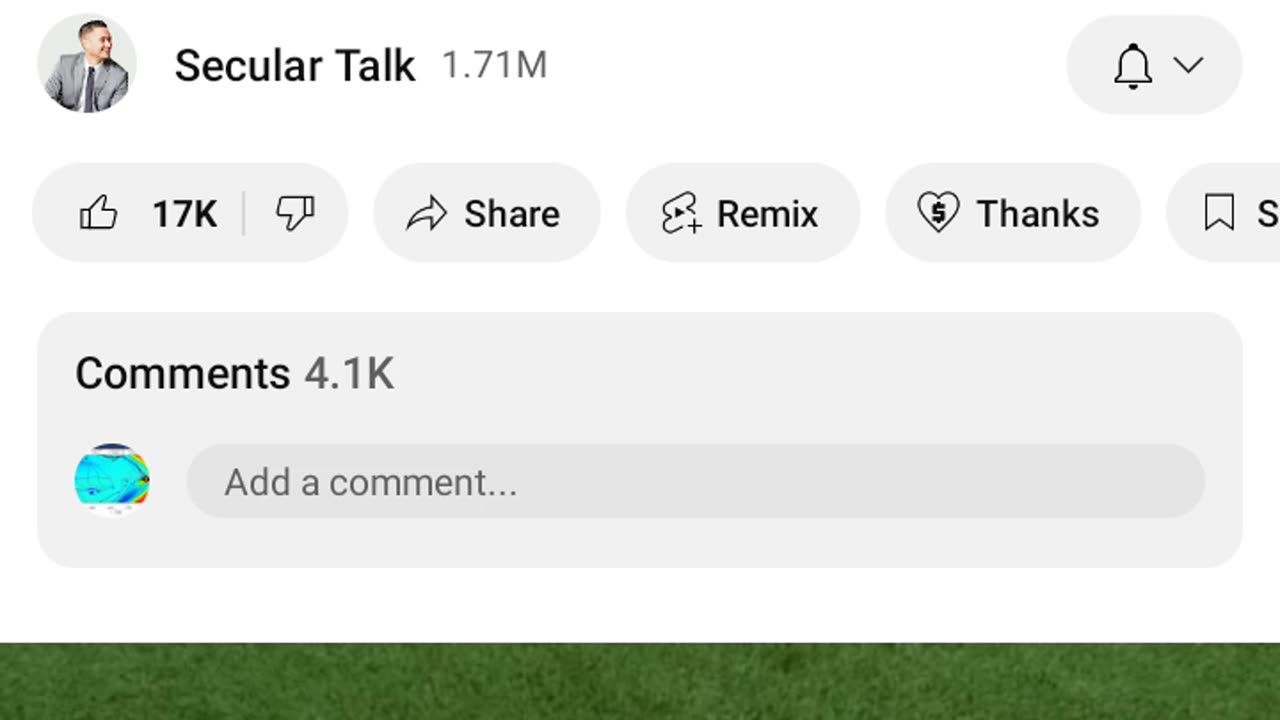Image resolution: width=1280 pixels, height=720 pixels.
Task: Select the Remix button label
Action: pyautogui.click(x=767, y=214)
